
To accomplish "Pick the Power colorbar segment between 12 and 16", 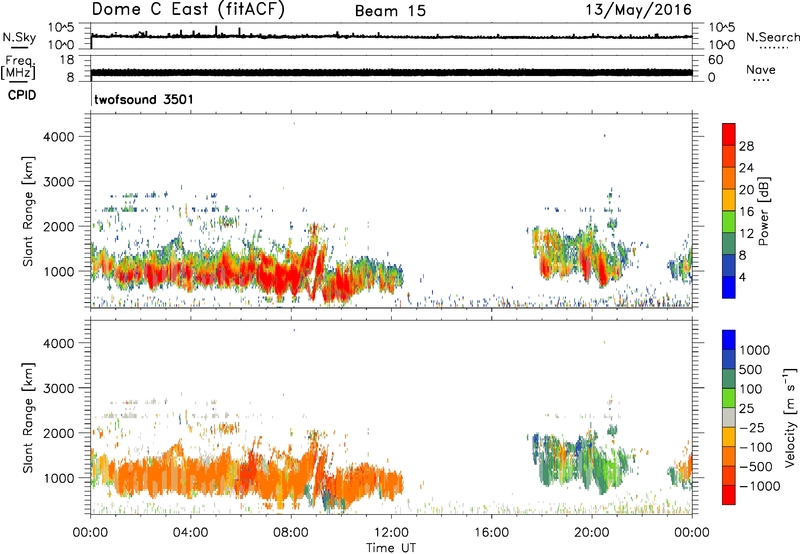I will tap(729, 222).
